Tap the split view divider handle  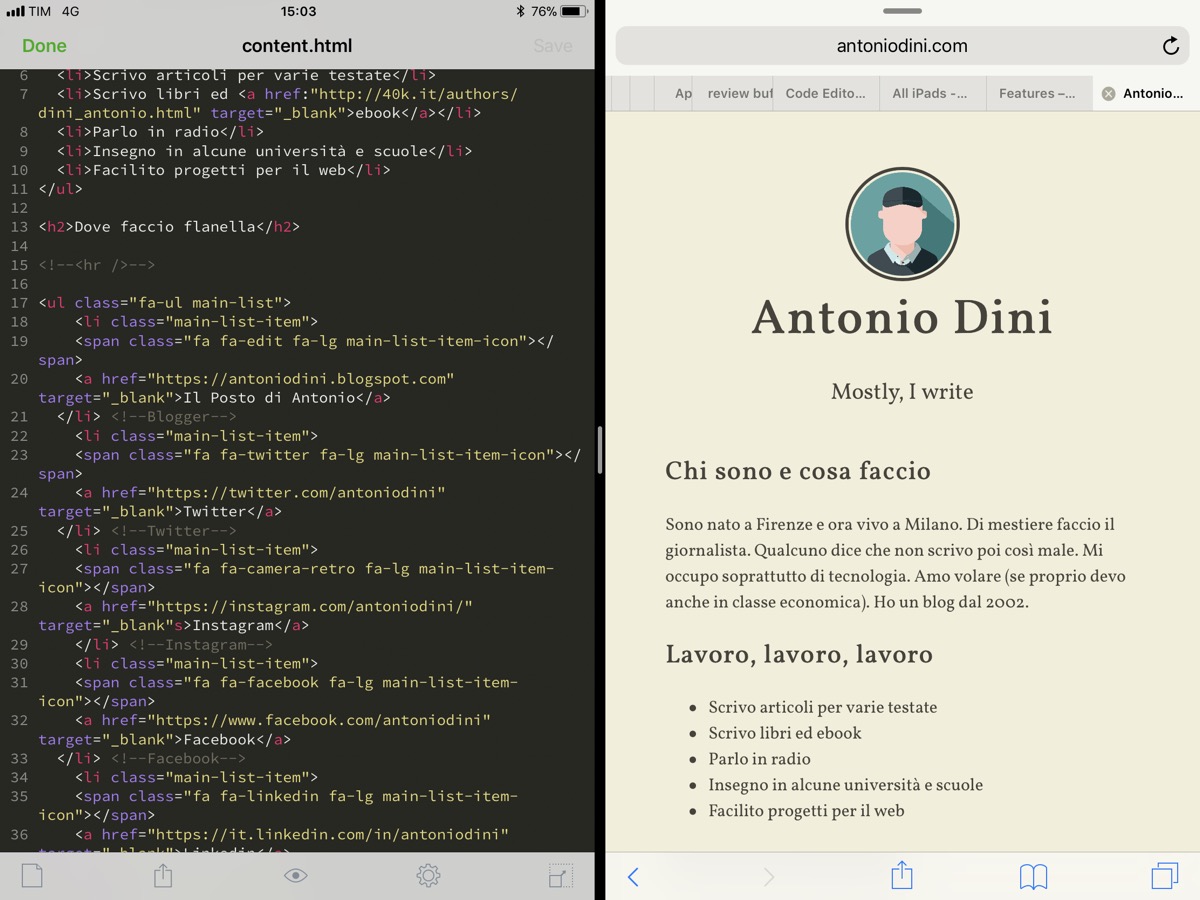[599, 450]
